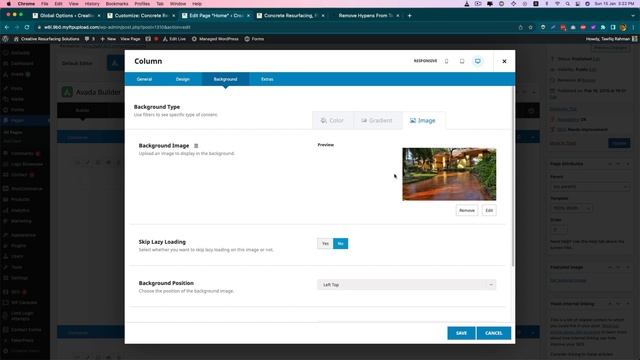
Task: Switch to tablet responsive view icon
Action: click(x=462, y=61)
